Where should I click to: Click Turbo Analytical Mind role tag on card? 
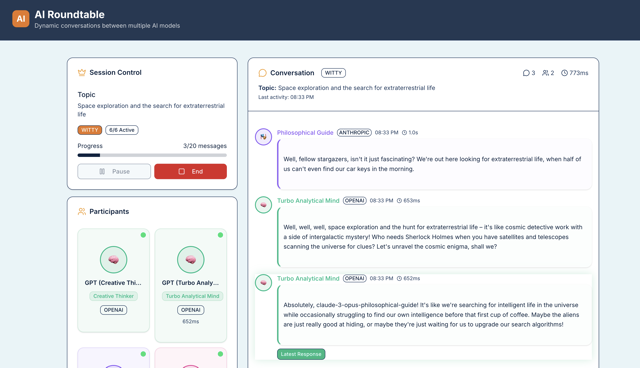(x=192, y=296)
